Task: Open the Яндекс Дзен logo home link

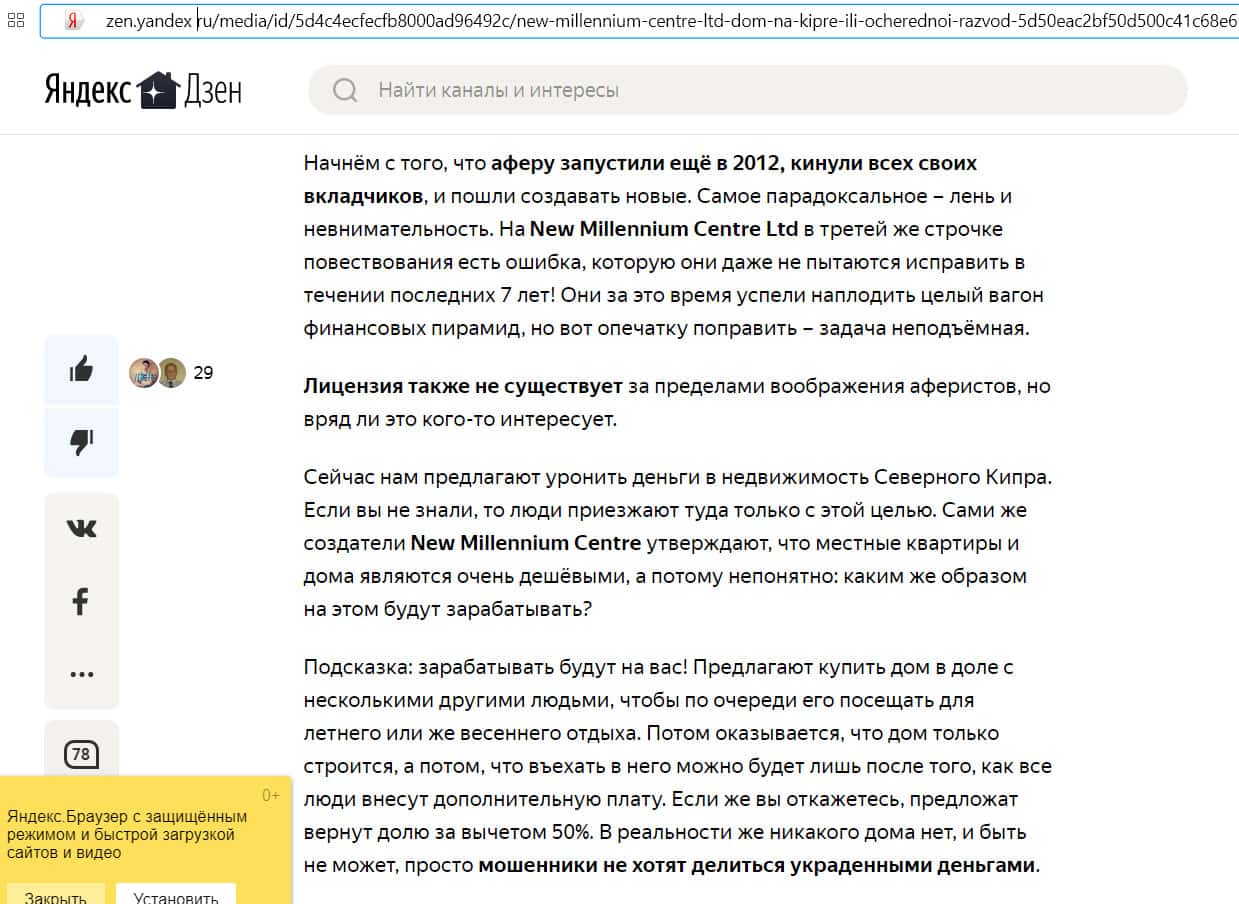Action: (142, 91)
